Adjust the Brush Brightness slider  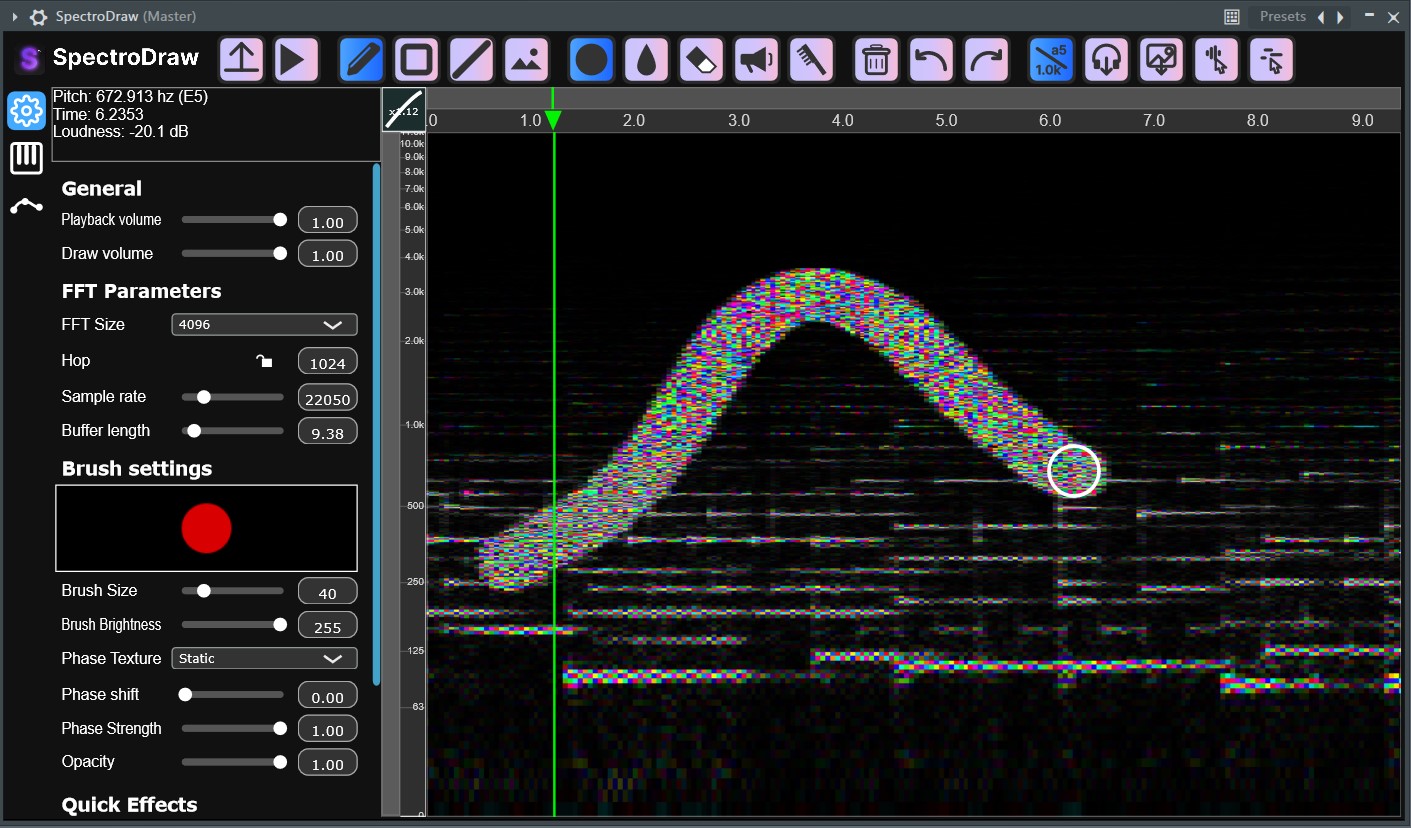click(233, 625)
